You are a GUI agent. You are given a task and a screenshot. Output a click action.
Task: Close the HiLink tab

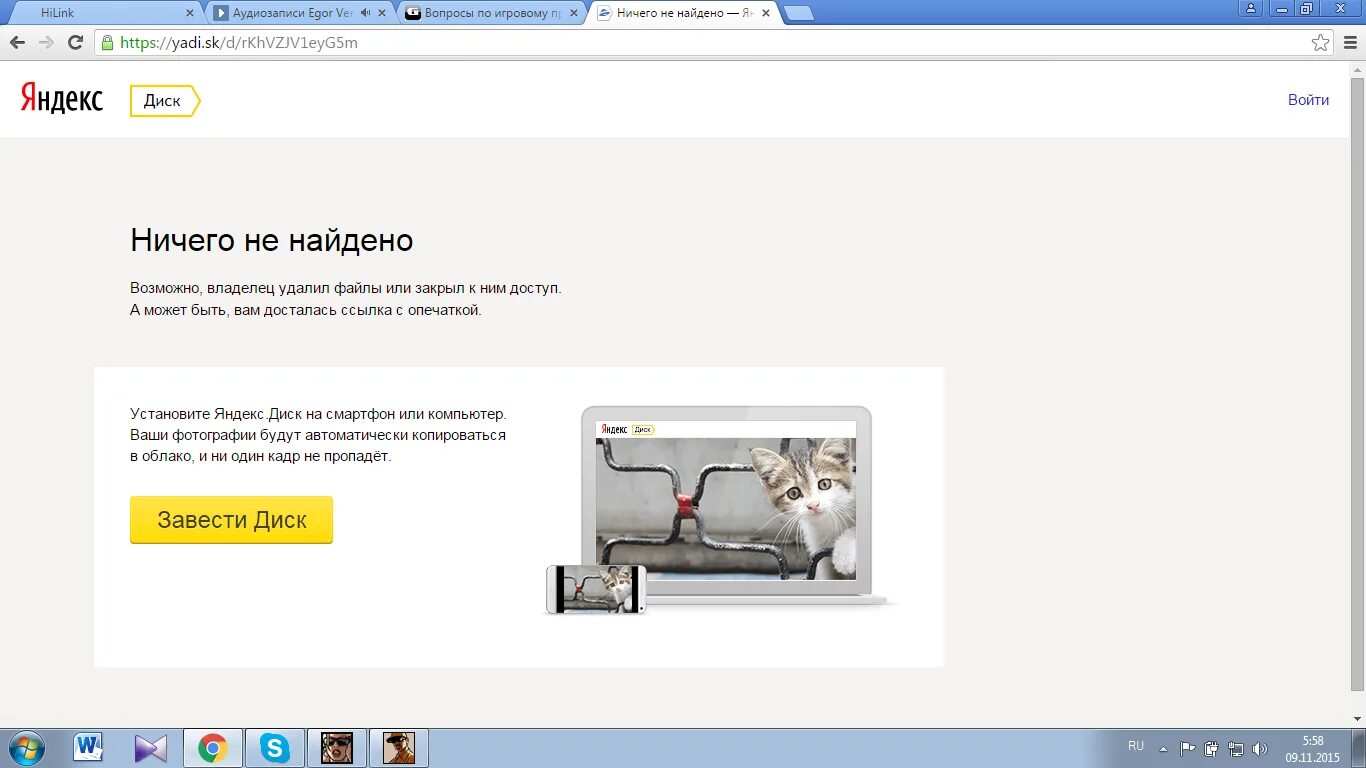pyautogui.click(x=190, y=13)
